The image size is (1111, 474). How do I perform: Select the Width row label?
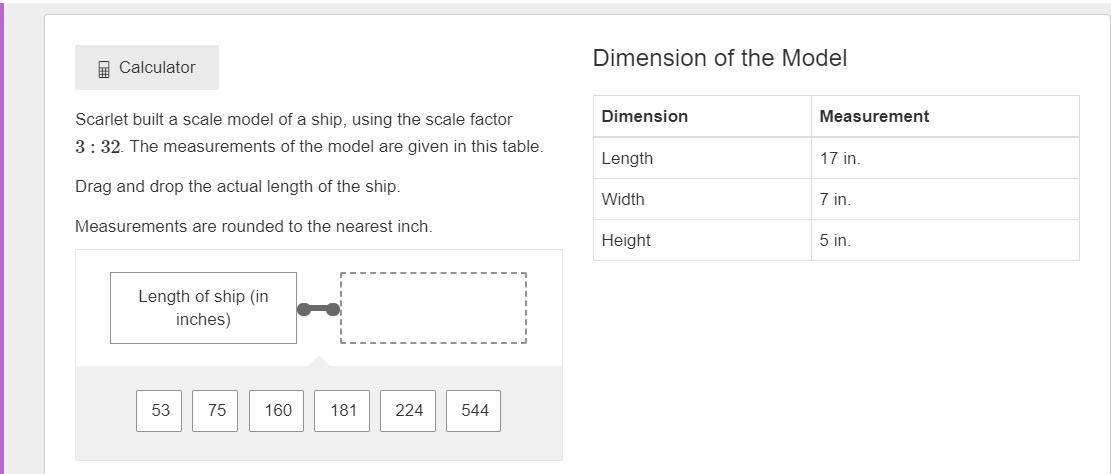pyautogui.click(x=623, y=199)
